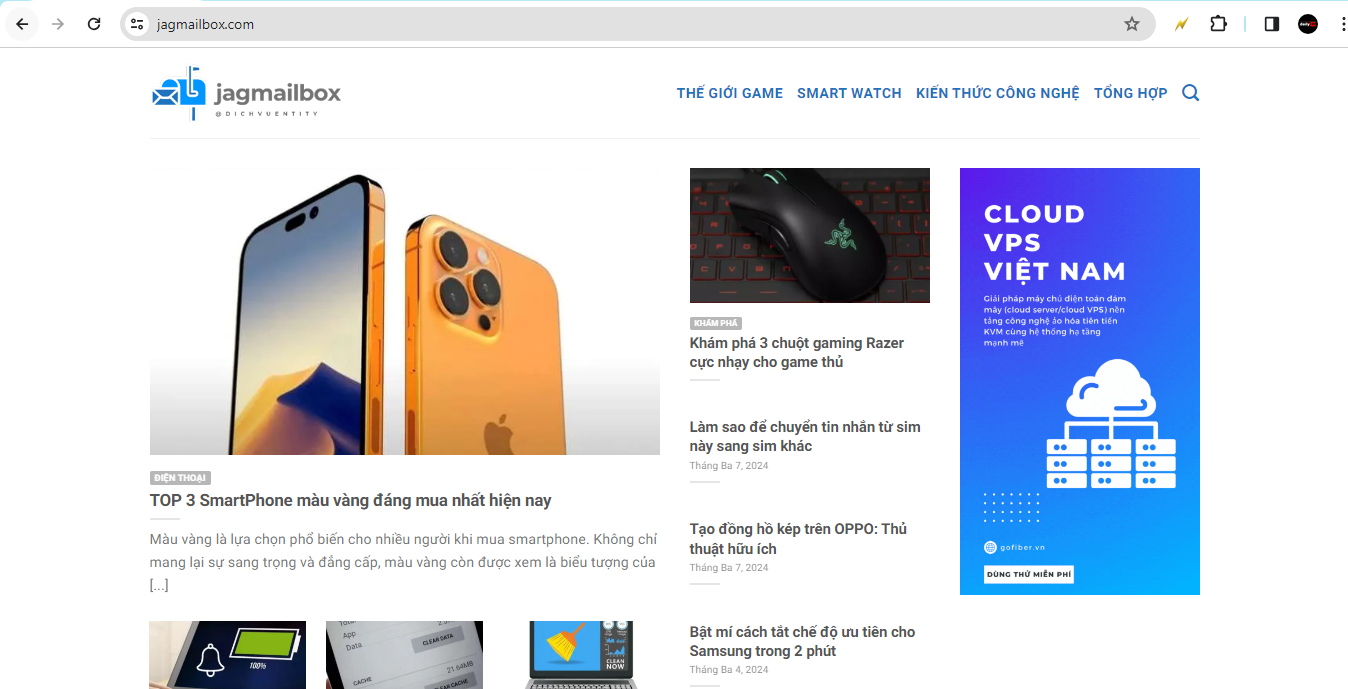Click DÙNG THỬ MIỄN PHÍ button
The height and width of the screenshot is (689, 1348).
click(x=1029, y=574)
